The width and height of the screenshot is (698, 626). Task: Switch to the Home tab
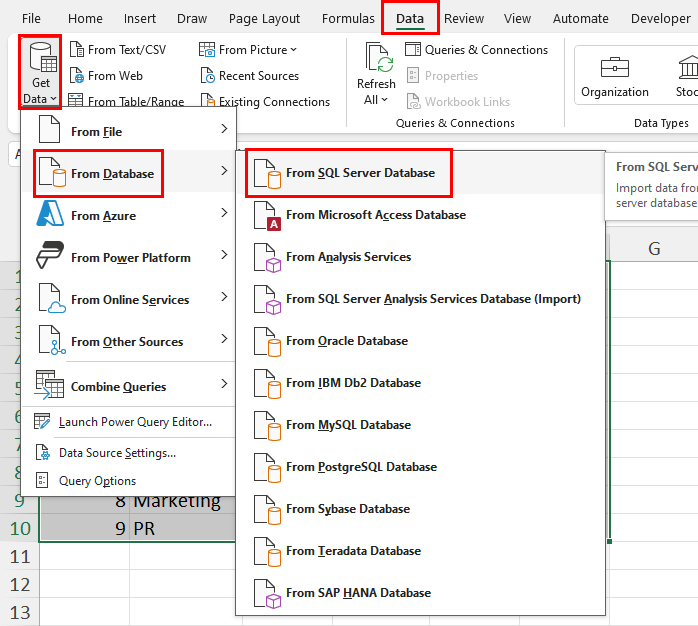[x=85, y=18]
